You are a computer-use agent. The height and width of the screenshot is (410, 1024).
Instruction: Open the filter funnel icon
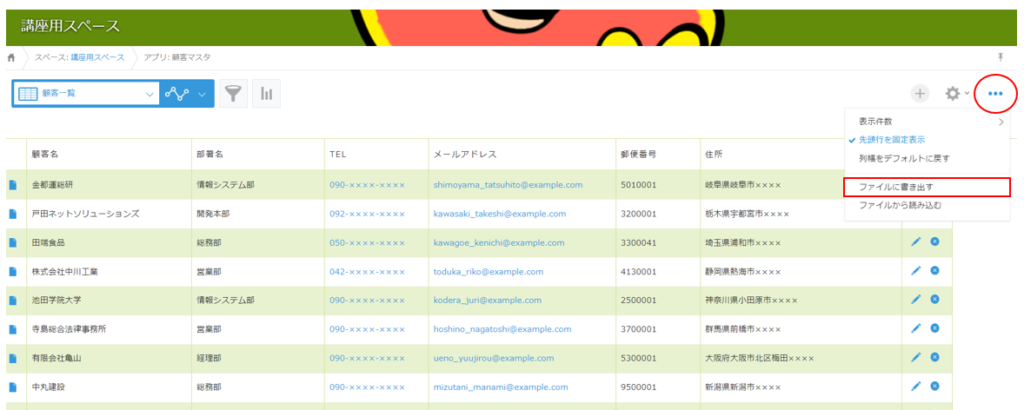(233, 93)
